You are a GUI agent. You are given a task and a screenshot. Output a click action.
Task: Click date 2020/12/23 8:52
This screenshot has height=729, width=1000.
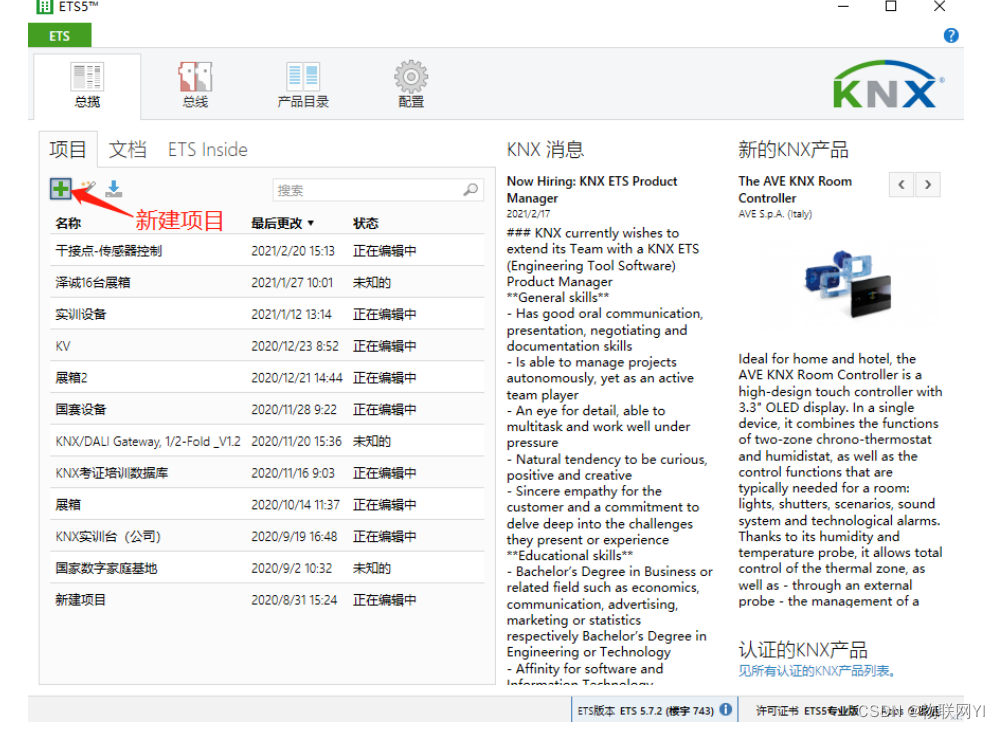coord(295,346)
